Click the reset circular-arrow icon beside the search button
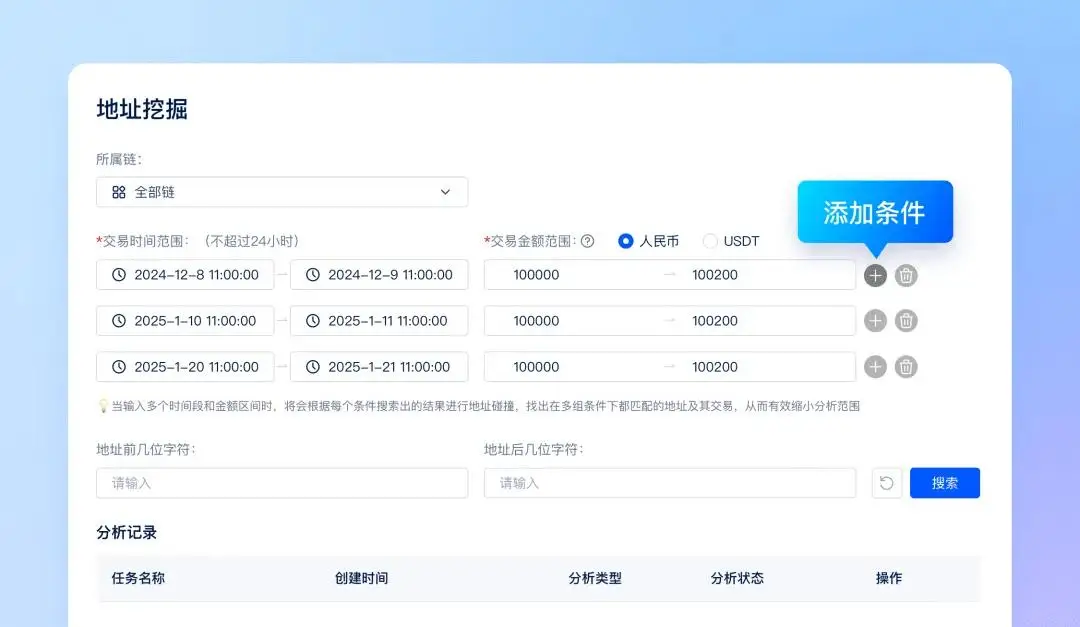 [x=886, y=482]
